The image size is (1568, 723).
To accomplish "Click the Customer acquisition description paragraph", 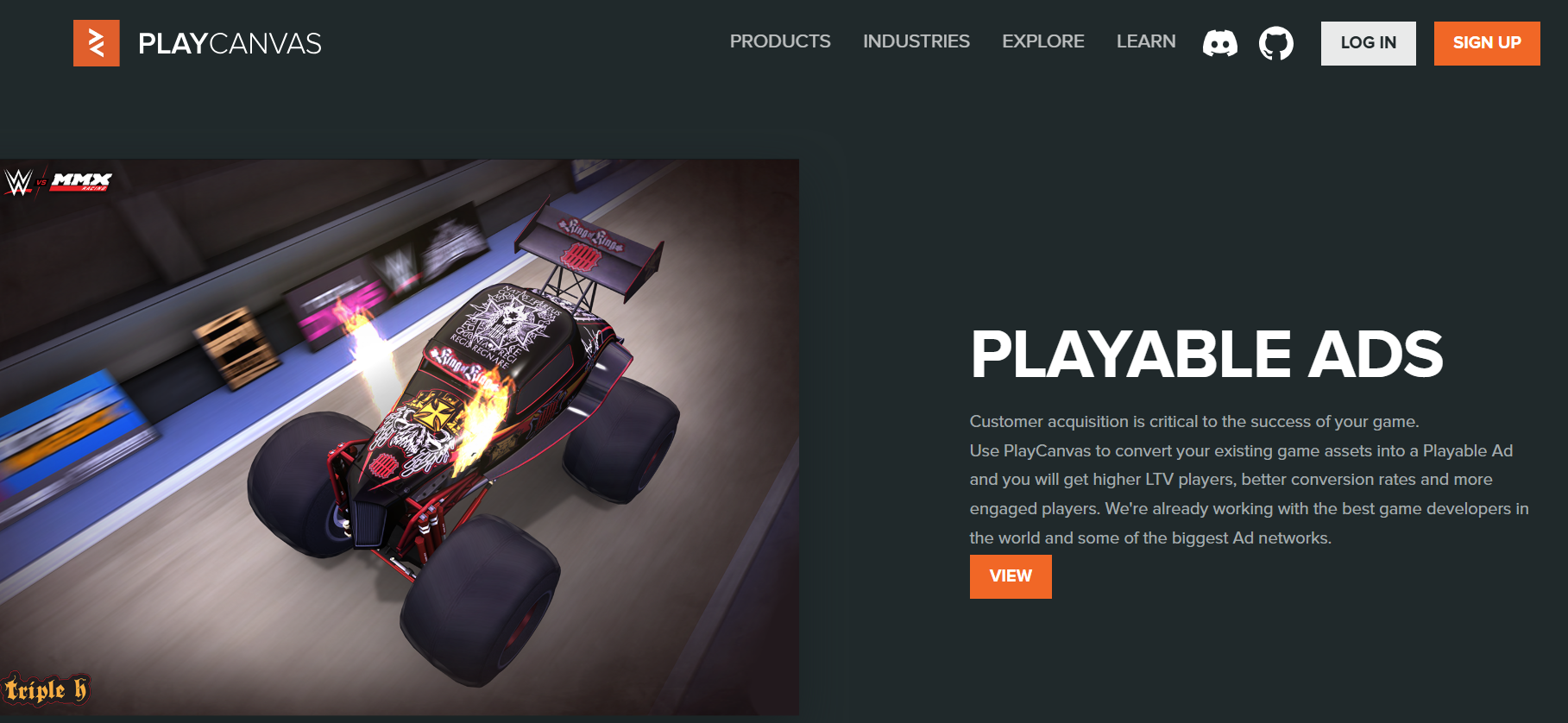I will click(1249, 480).
